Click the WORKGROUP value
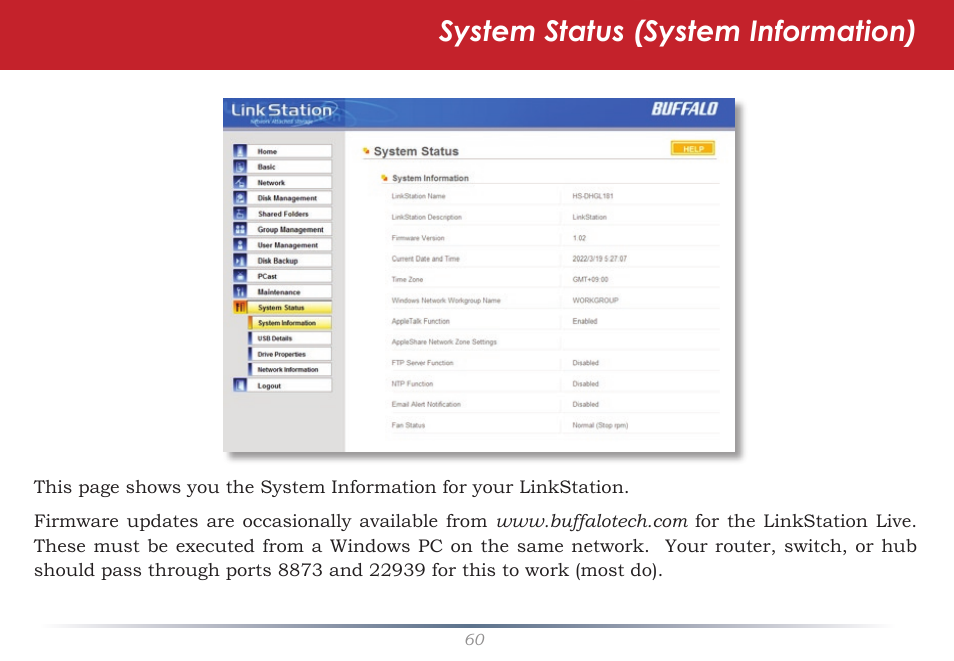This screenshot has height=661, width=954. [595, 300]
